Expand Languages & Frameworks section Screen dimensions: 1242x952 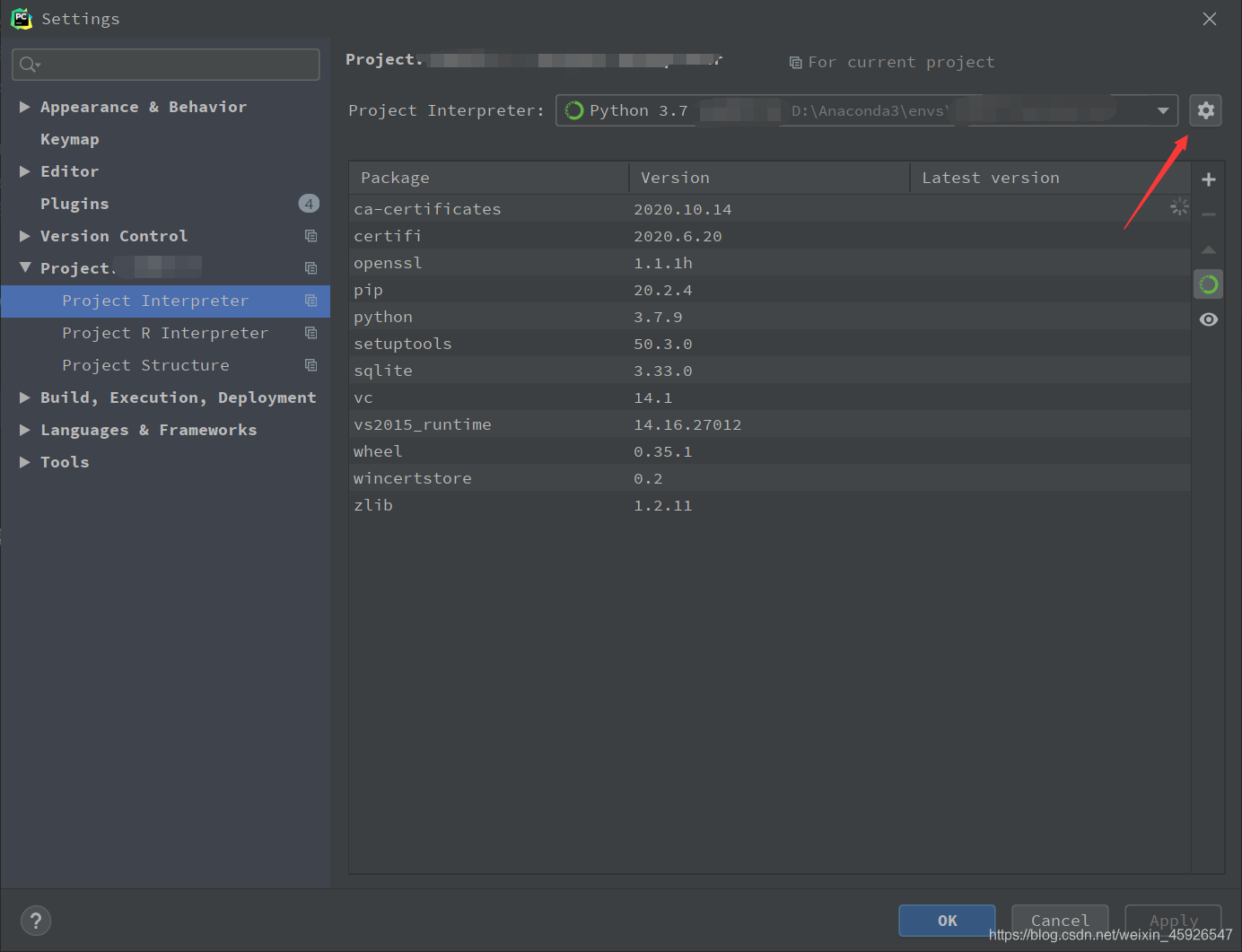25,430
